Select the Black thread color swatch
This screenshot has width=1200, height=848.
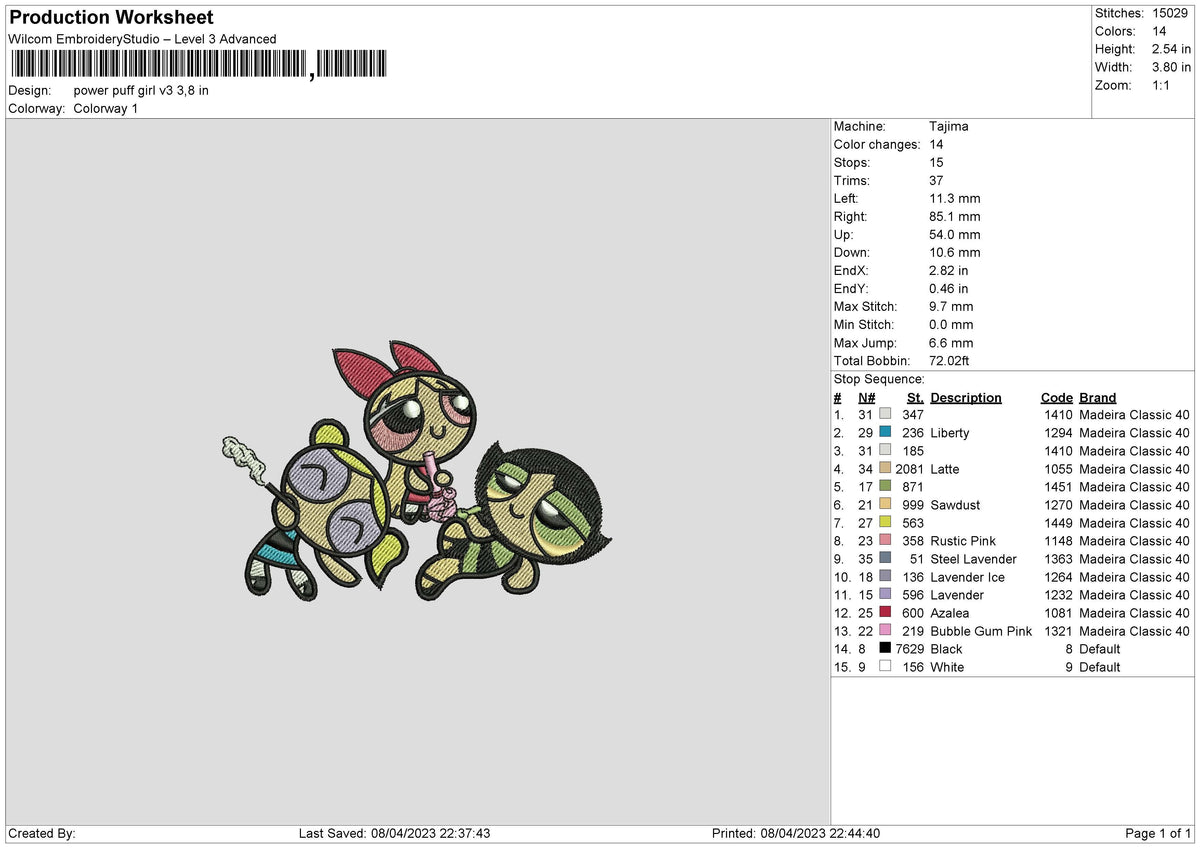[x=885, y=649]
